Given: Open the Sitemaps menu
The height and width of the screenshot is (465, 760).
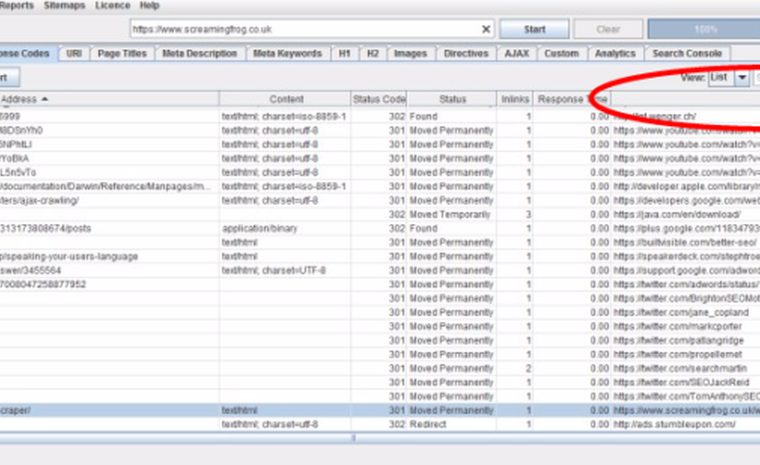Looking at the screenshot, I should click(x=64, y=5).
